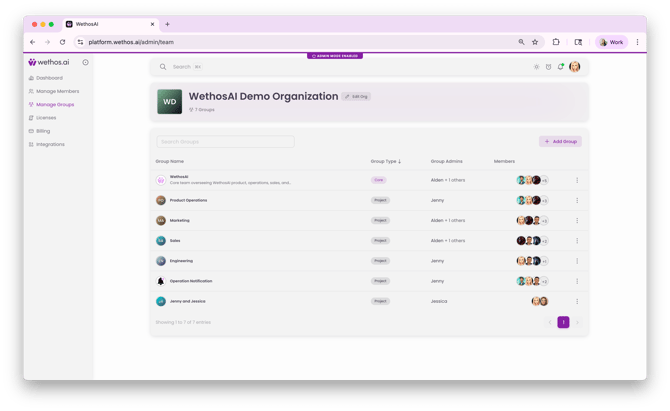Toggle light/dark theme sun icon

coord(536,67)
